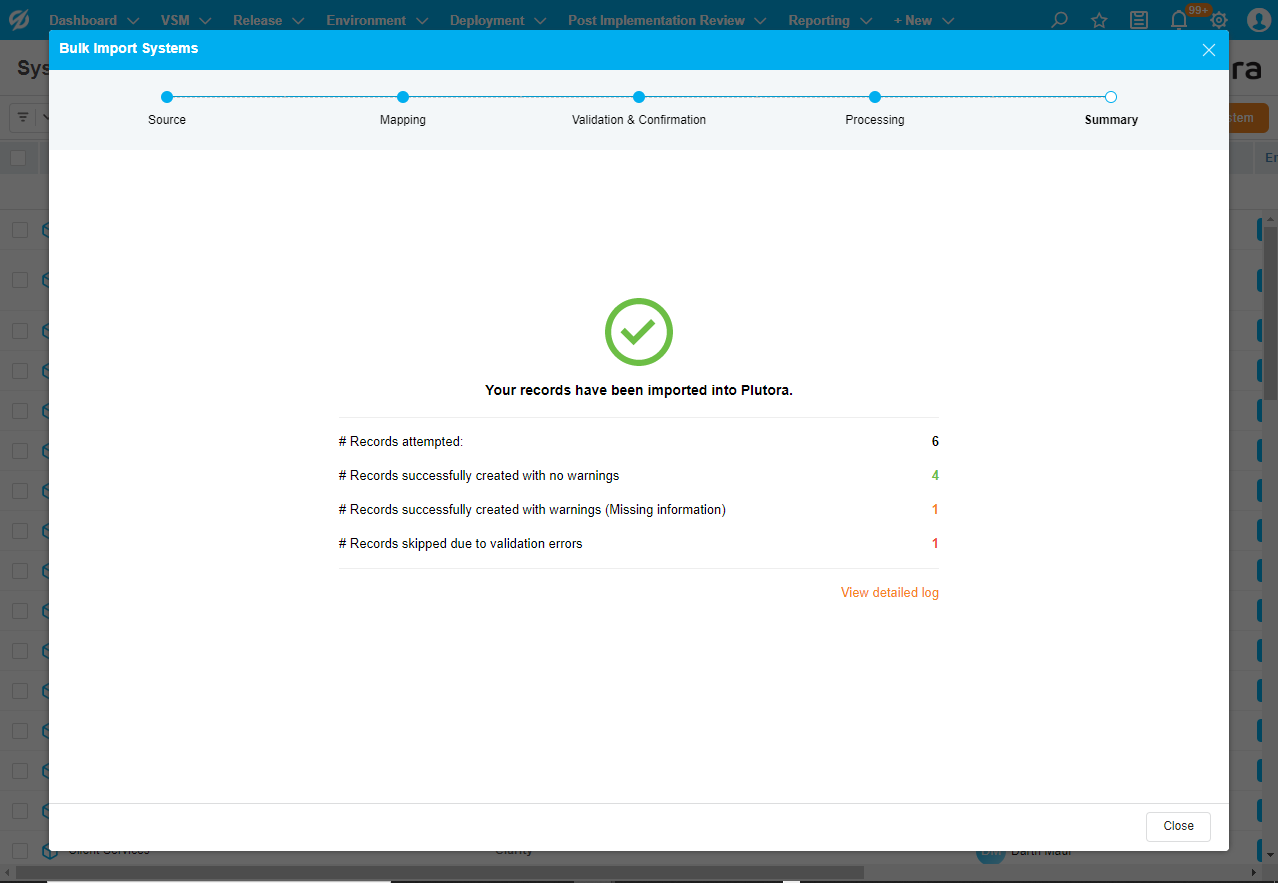Click the user profile avatar icon
Viewport: 1278px width, 883px height.
click(x=1258, y=20)
